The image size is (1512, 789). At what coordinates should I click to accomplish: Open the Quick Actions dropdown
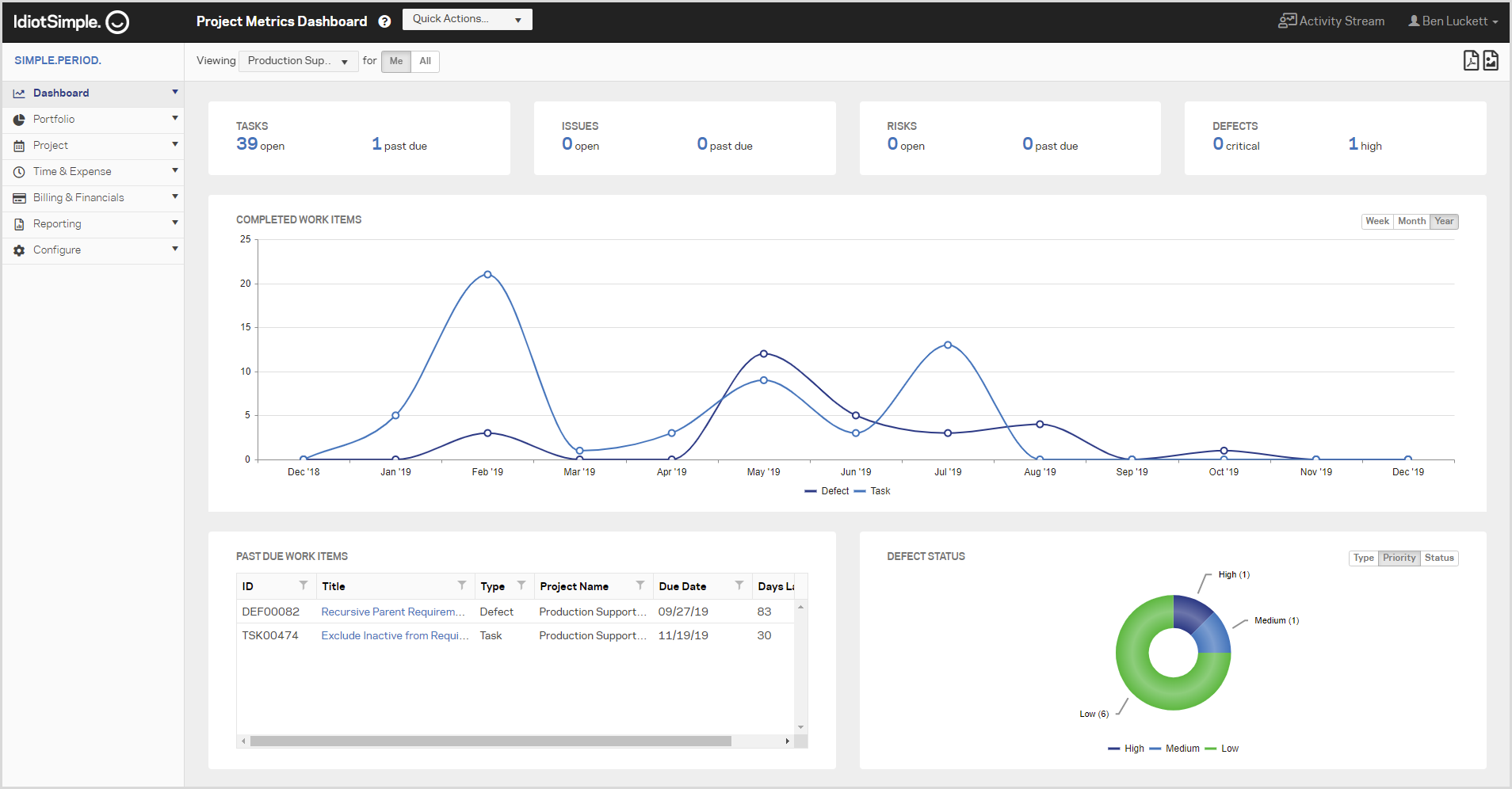468,19
